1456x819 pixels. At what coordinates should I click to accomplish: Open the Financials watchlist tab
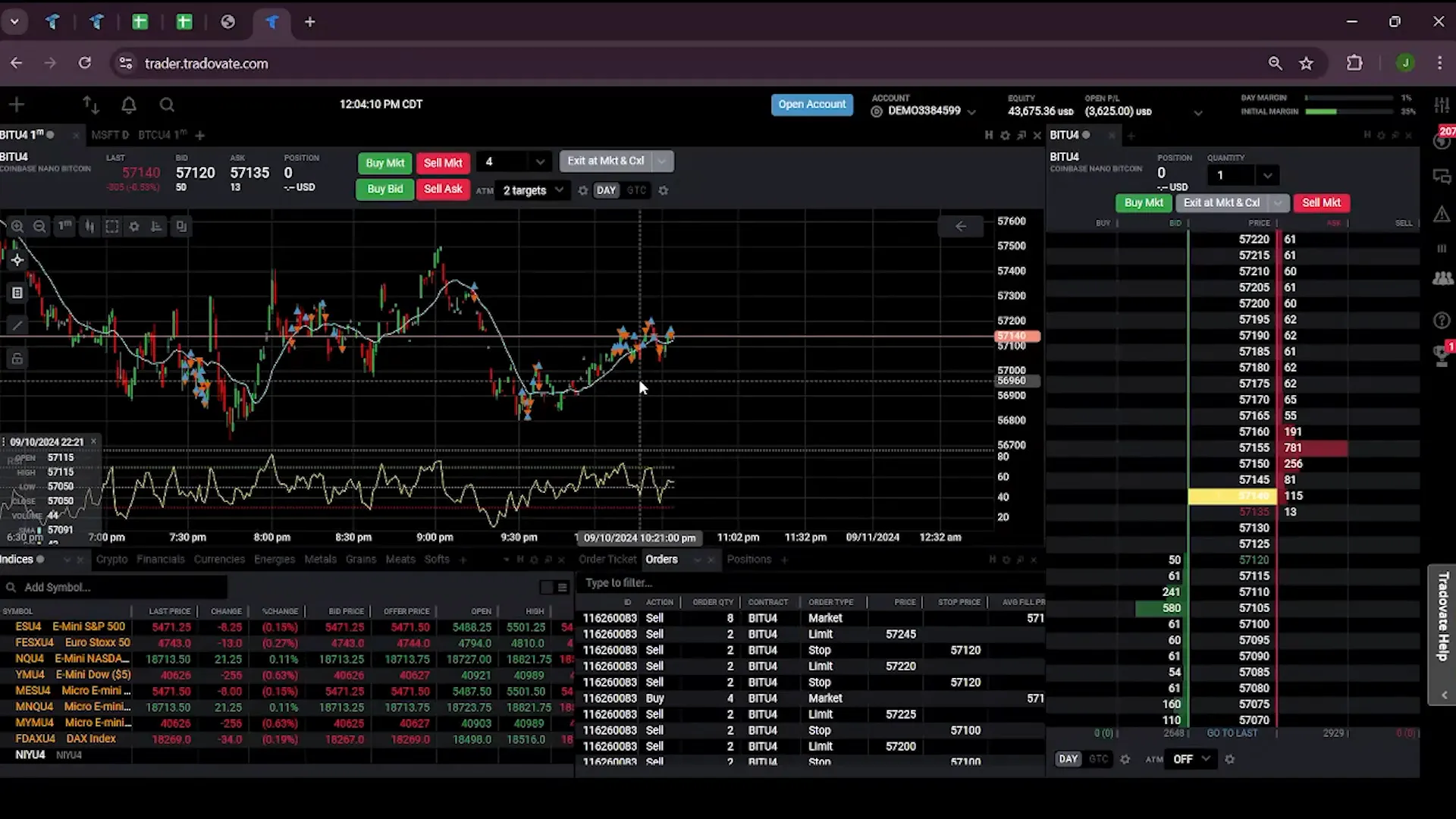click(x=161, y=560)
